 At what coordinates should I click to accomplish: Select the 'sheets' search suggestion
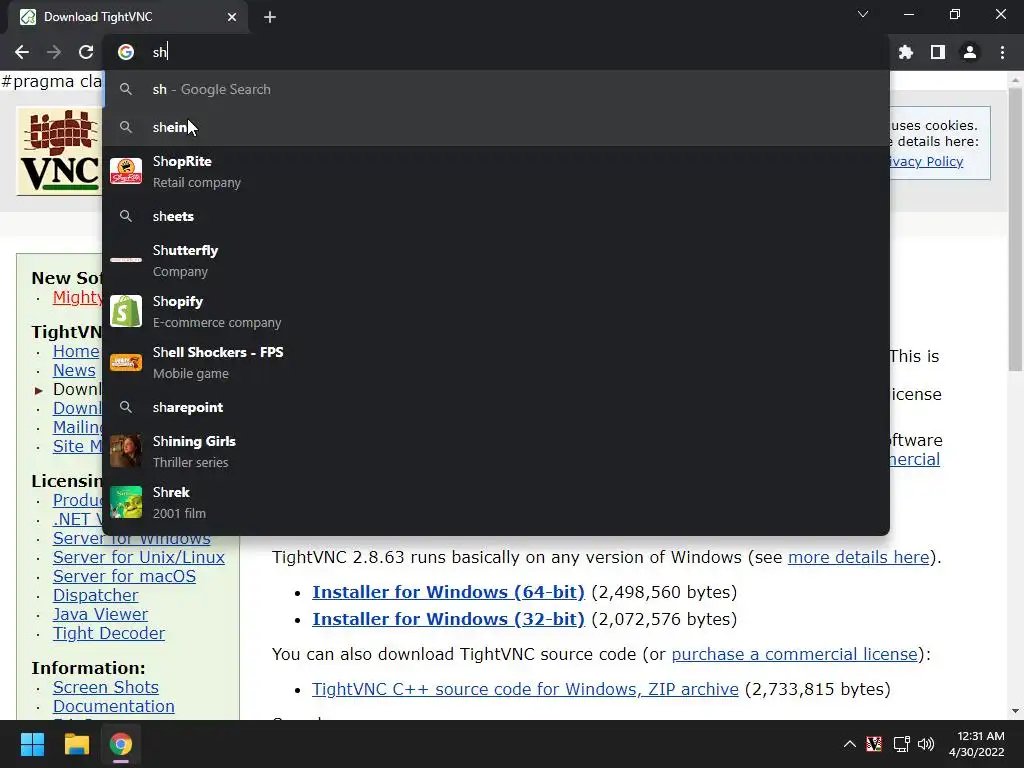click(x=496, y=216)
